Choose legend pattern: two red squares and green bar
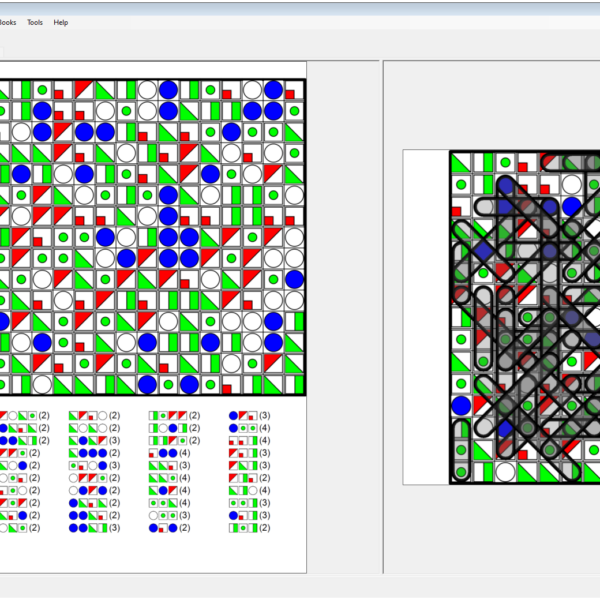 click(243, 440)
